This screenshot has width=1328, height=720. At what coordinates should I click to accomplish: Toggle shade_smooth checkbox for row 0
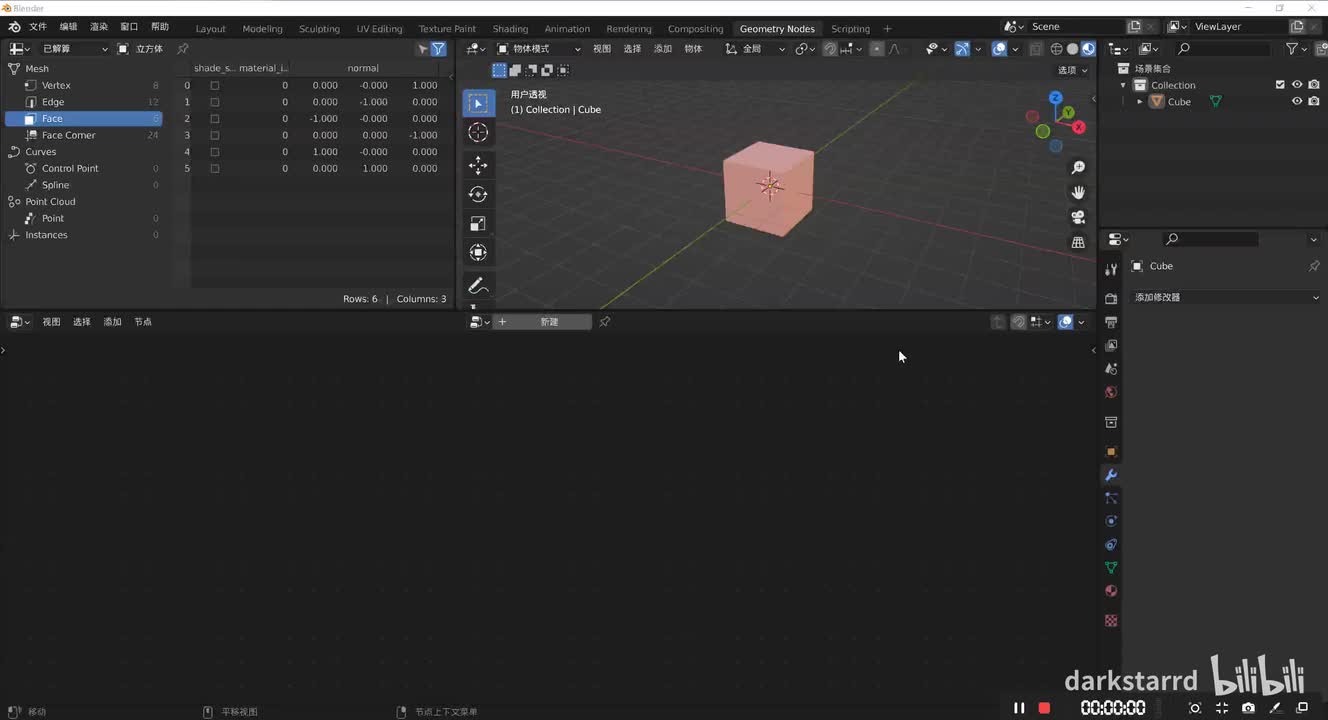coord(214,85)
